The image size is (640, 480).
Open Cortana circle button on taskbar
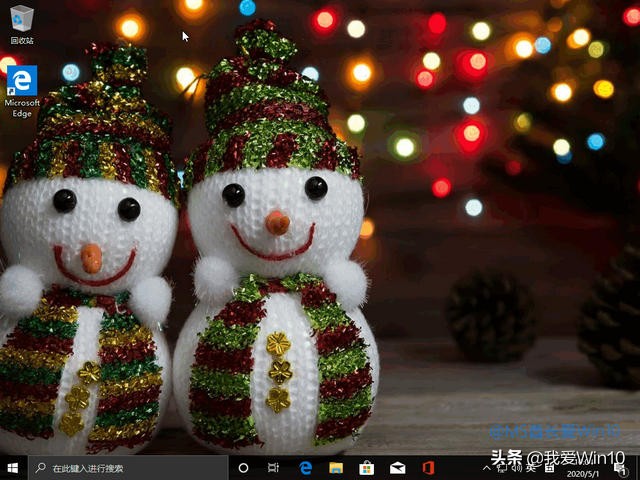tap(243, 468)
